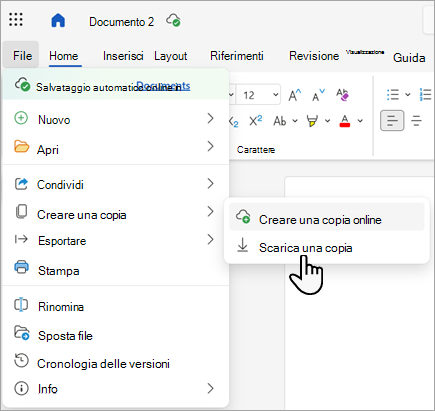Image resolution: width=435 pixels, height=411 pixels.
Task: Open the bullet style dropdown arrow
Action: pos(408,95)
